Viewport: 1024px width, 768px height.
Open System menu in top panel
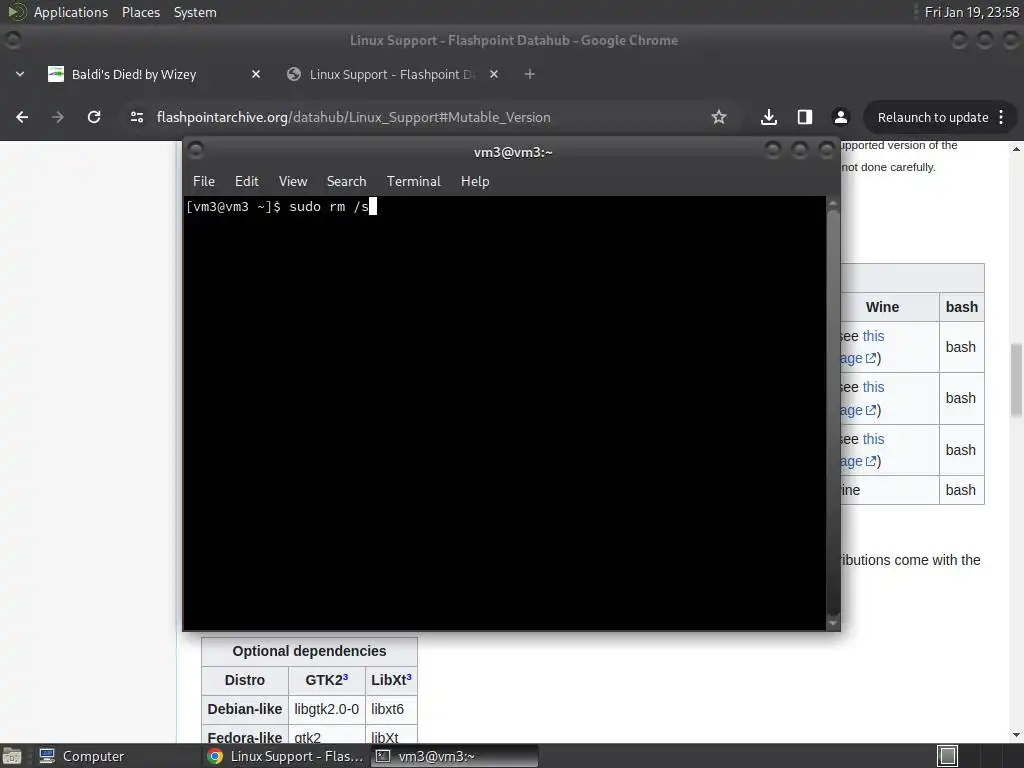coord(195,12)
